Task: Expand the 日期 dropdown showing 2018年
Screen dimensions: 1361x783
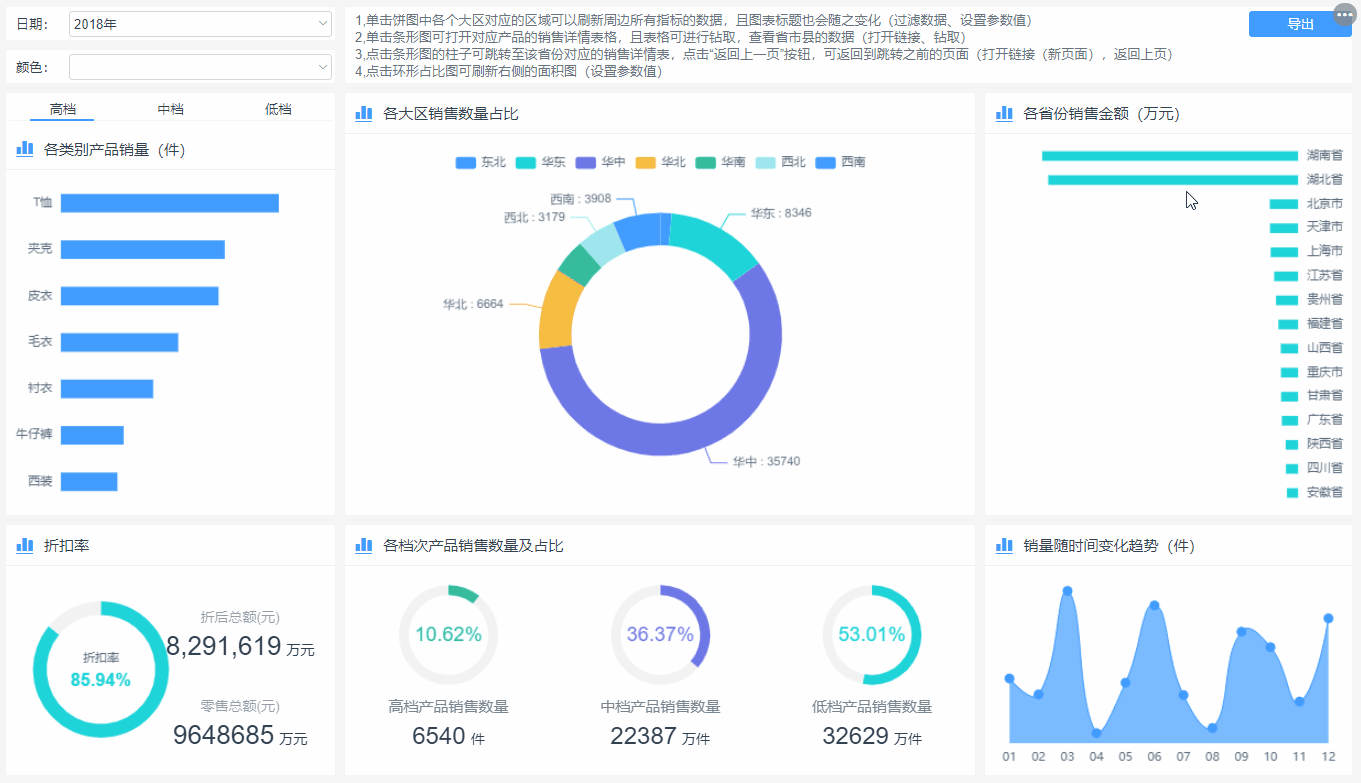Action: coord(200,23)
